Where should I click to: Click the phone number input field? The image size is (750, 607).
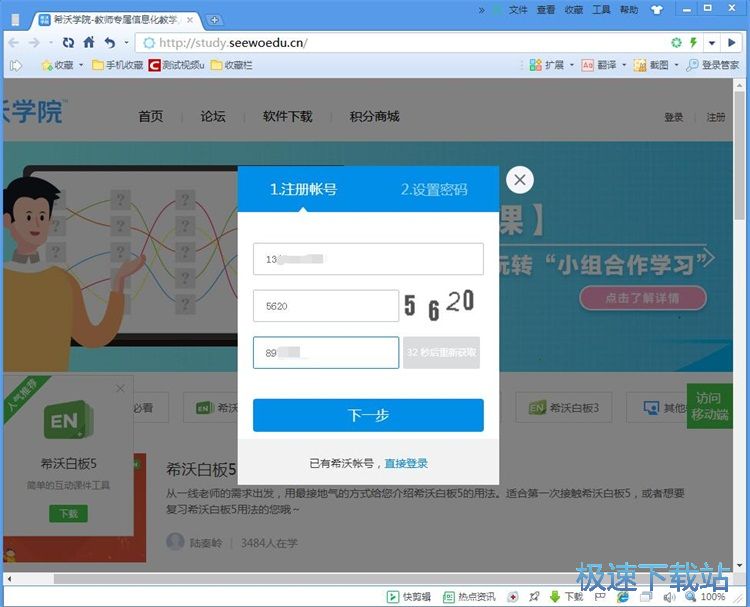368,259
